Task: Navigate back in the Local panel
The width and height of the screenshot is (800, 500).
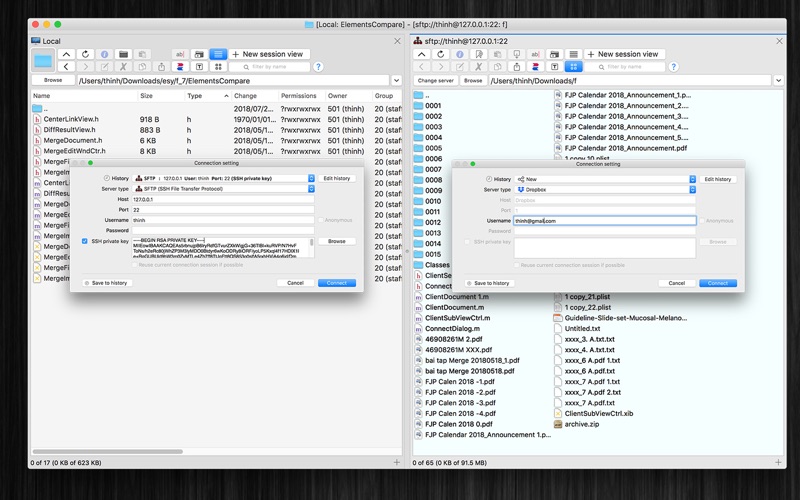Action: 66,67
